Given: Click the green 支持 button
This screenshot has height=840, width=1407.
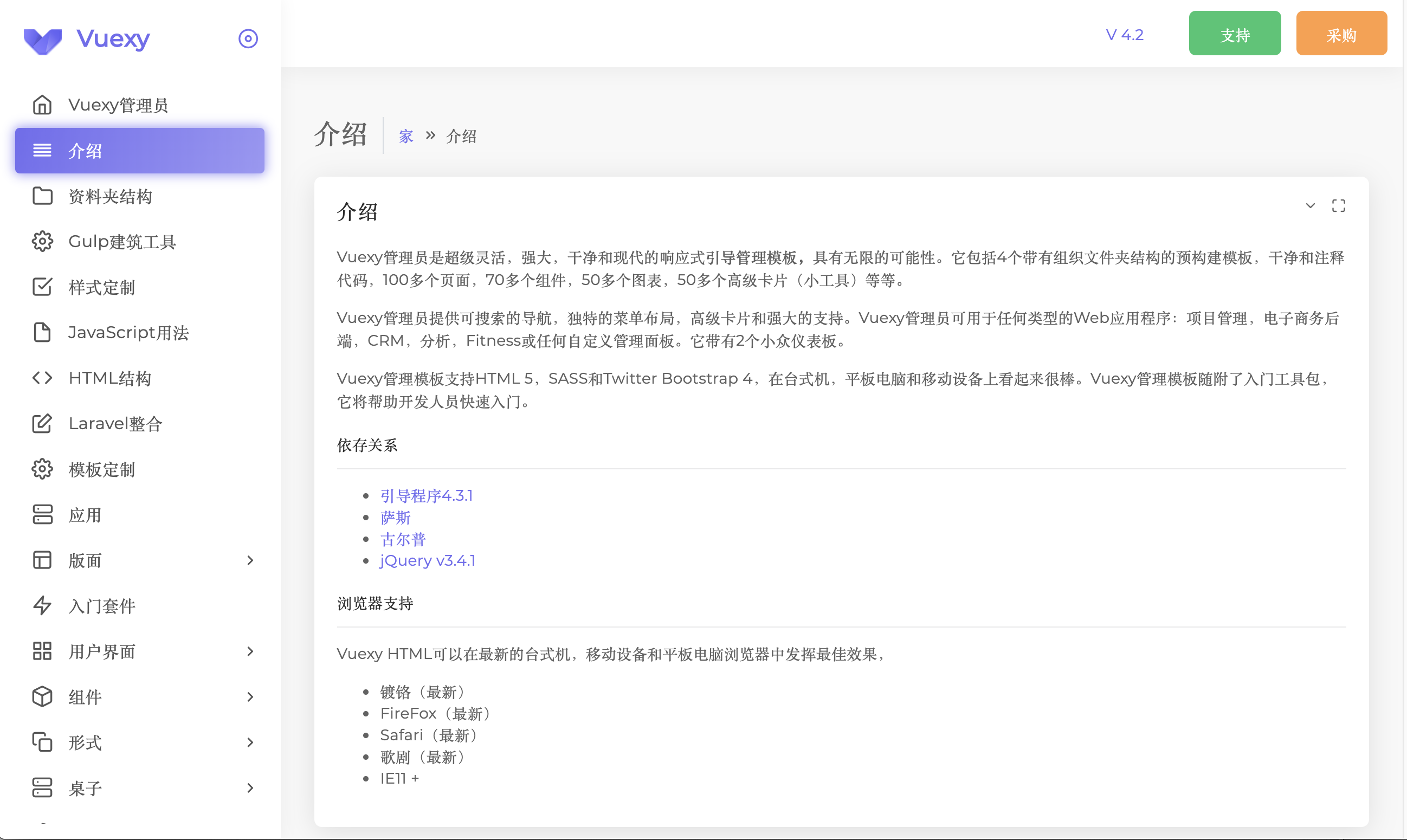Looking at the screenshot, I should 1235,34.
